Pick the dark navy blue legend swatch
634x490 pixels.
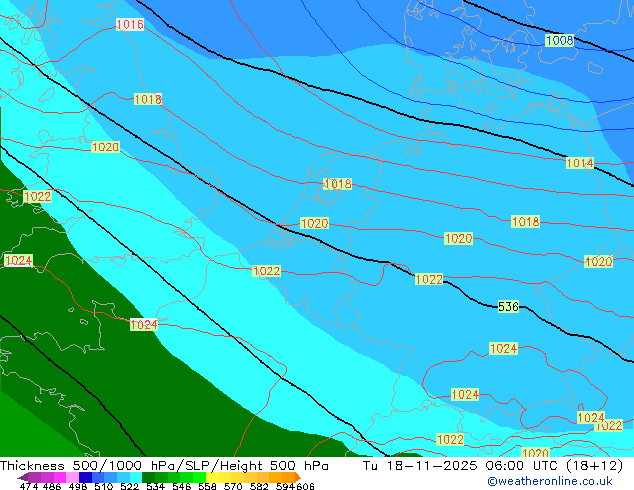click(x=85, y=477)
